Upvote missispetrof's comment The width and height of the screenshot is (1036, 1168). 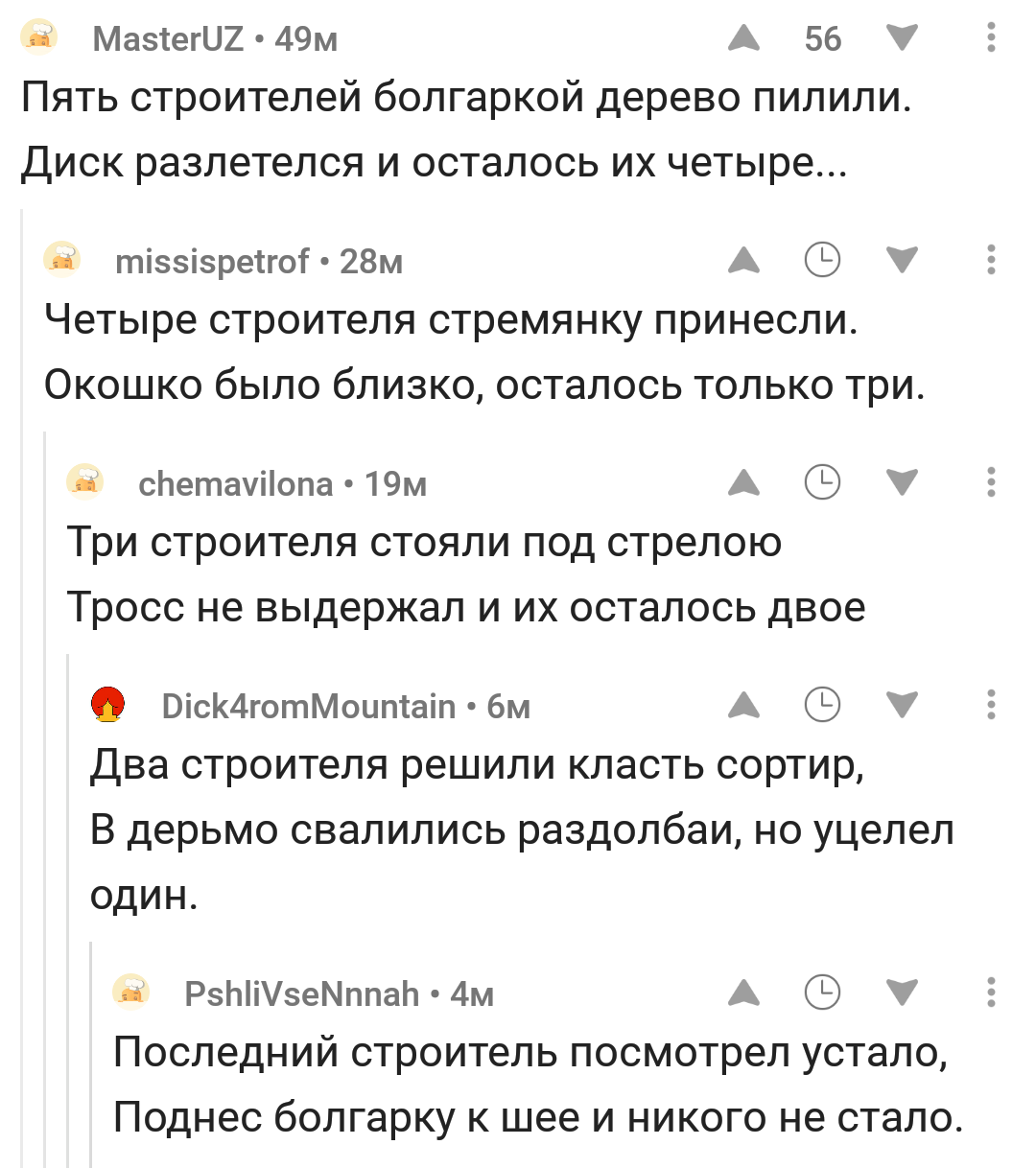pyautogui.click(x=743, y=260)
